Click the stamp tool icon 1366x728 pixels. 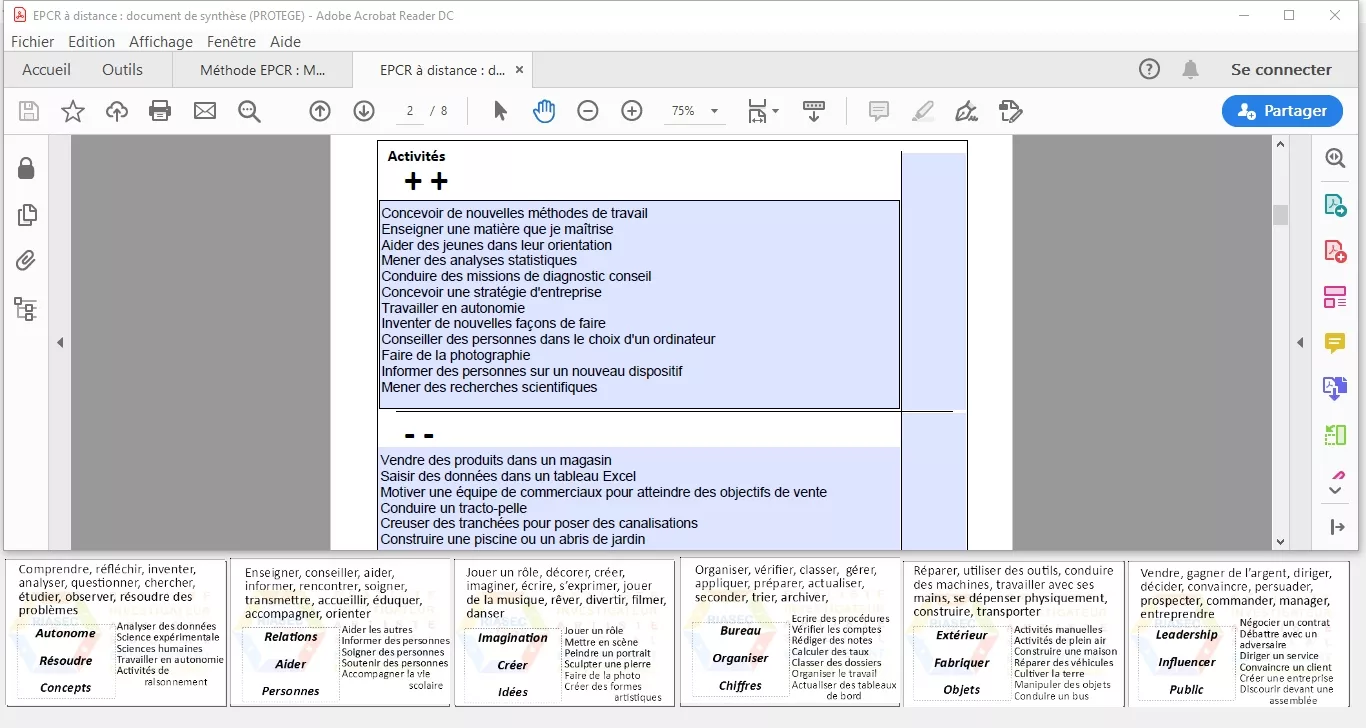tap(1011, 111)
